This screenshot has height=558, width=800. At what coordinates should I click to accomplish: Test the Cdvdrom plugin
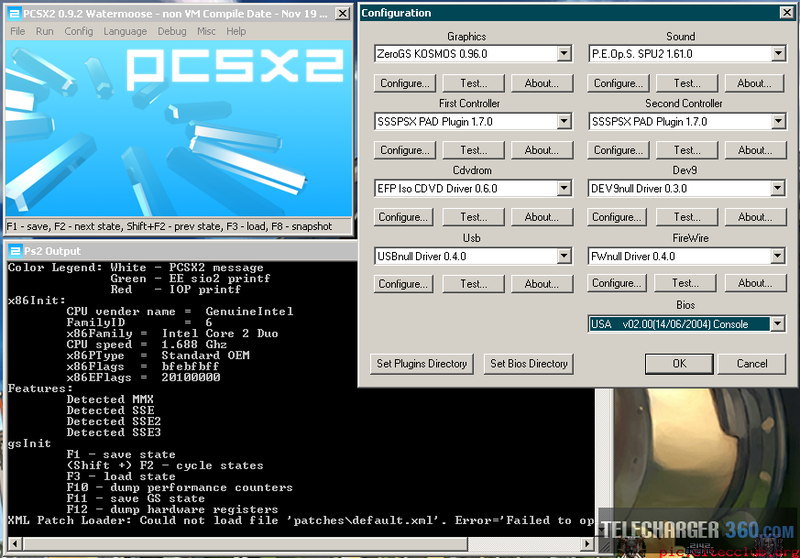pyautogui.click(x=473, y=217)
